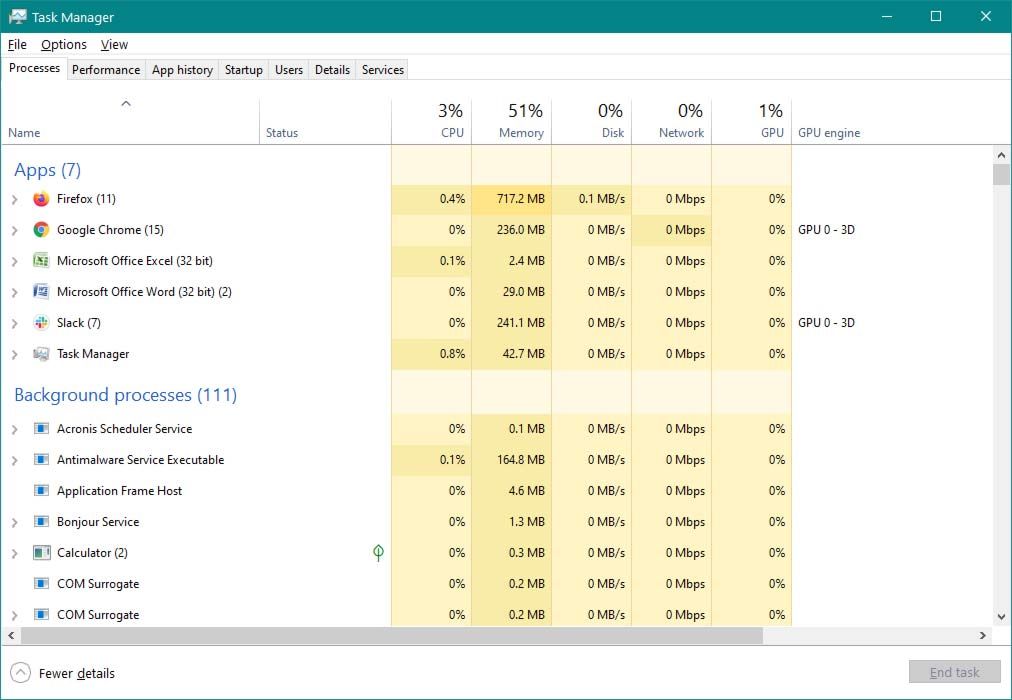Click the vertical scrollbar up arrow
This screenshot has height=700, width=1012.
(x=1001, y=155)
